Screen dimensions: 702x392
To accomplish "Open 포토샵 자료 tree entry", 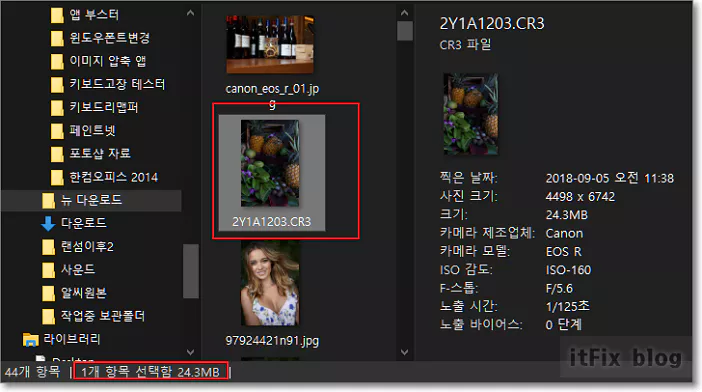I will click(100, 153).
